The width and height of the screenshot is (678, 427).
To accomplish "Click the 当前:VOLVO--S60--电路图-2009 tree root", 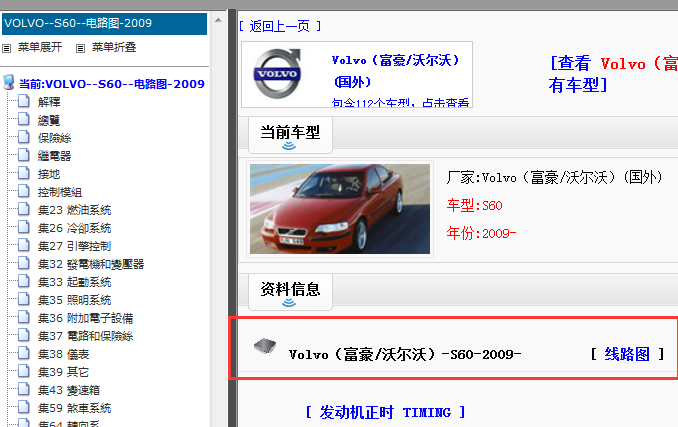I will 112,84.
